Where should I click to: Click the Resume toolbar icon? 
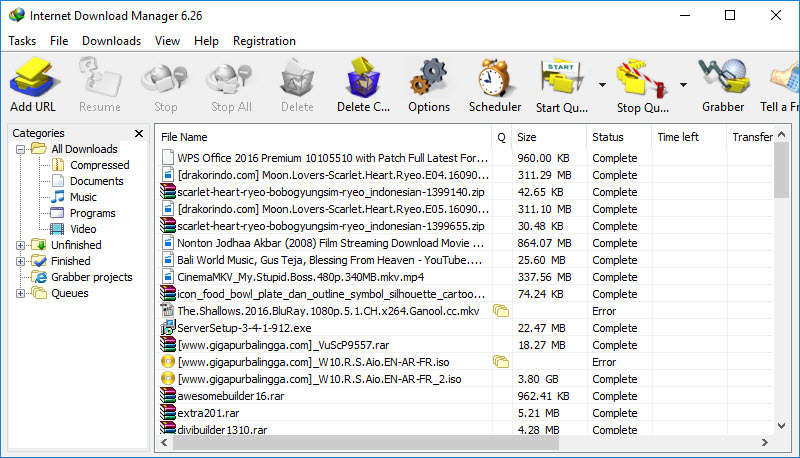(x=100, y=78)
